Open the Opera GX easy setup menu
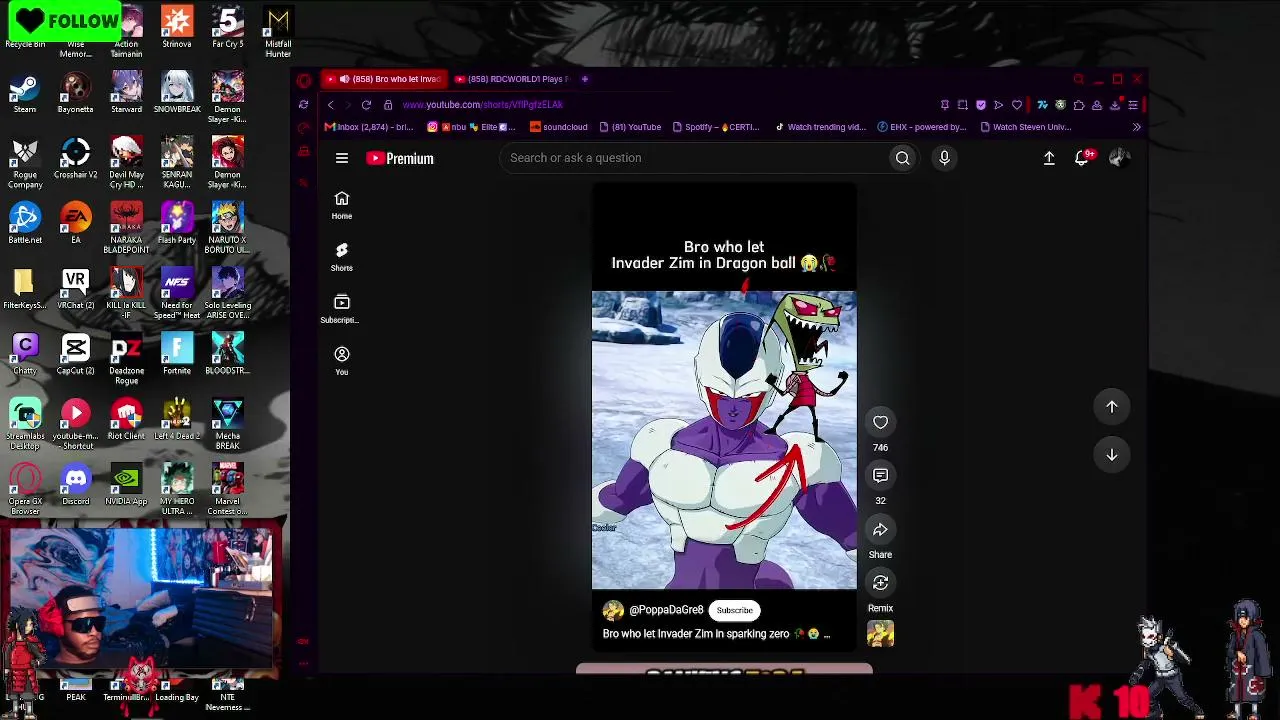This screenshot has width=1280, height=720. (x=1133, y=105)
